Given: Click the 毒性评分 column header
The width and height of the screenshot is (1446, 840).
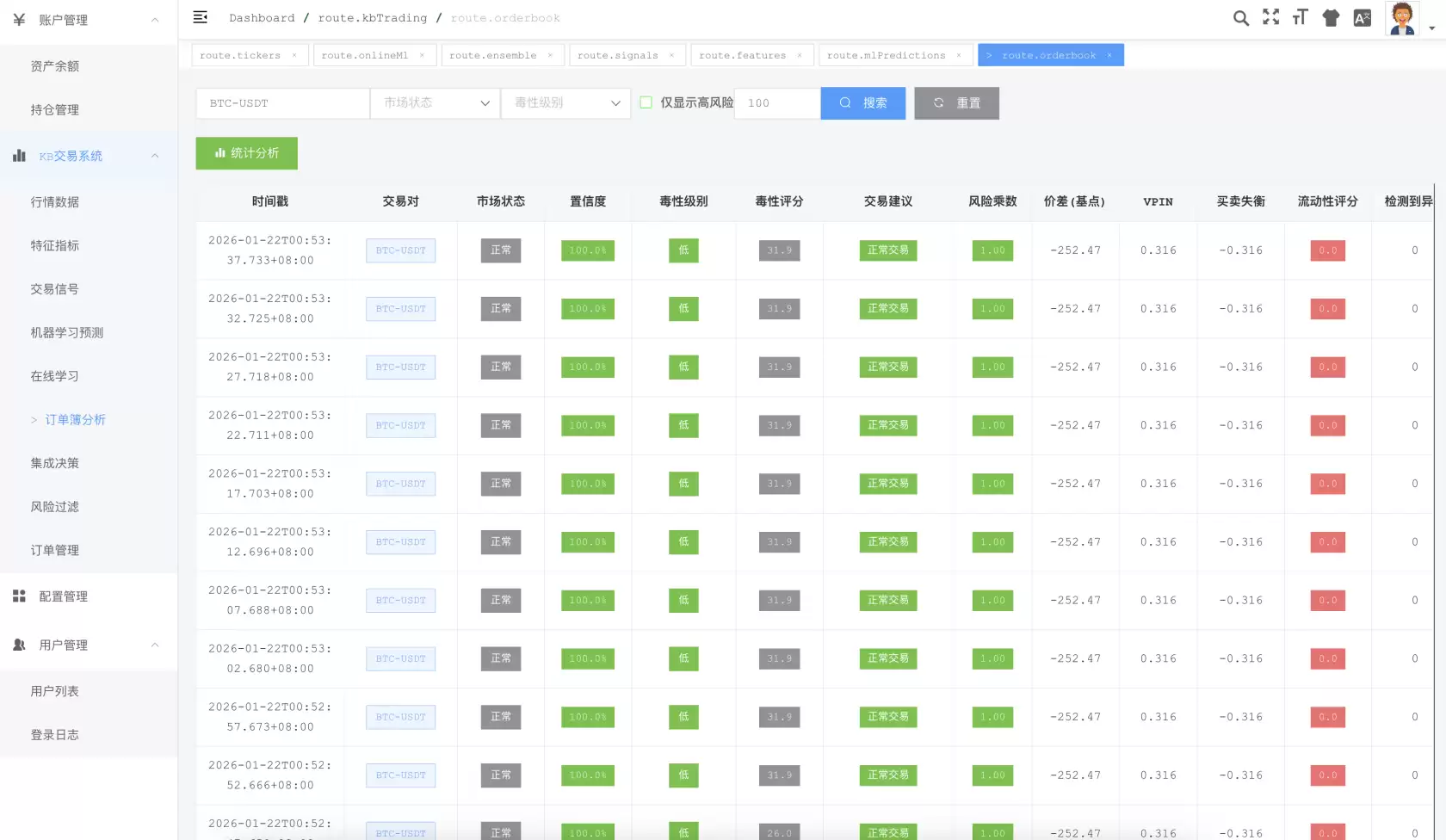Looking at the screenshot, I should click(x=779, y=201).
